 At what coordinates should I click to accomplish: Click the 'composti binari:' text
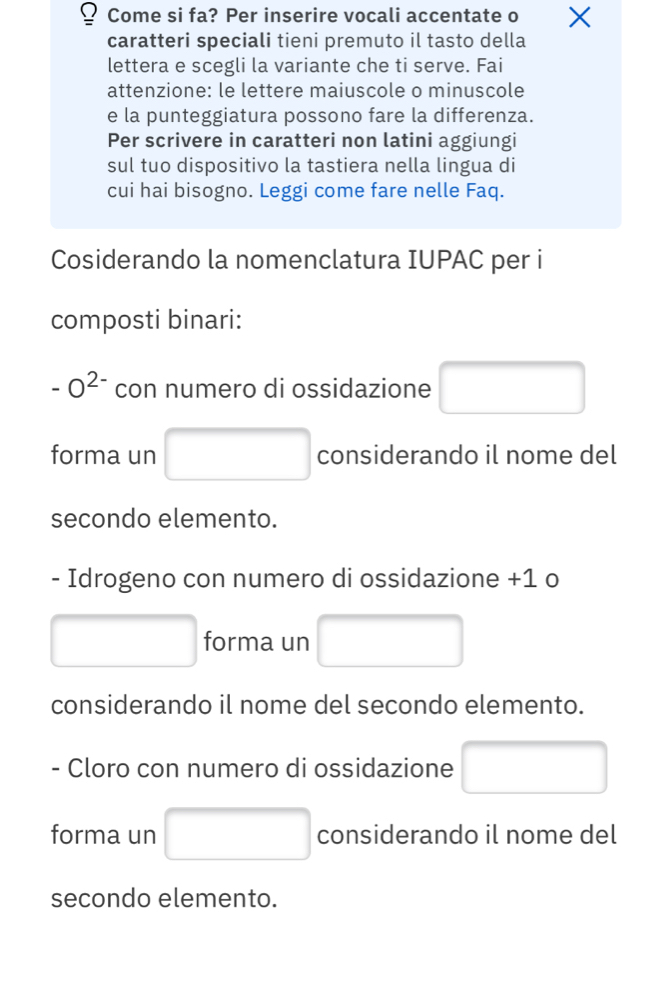click(x=147, y=320)
